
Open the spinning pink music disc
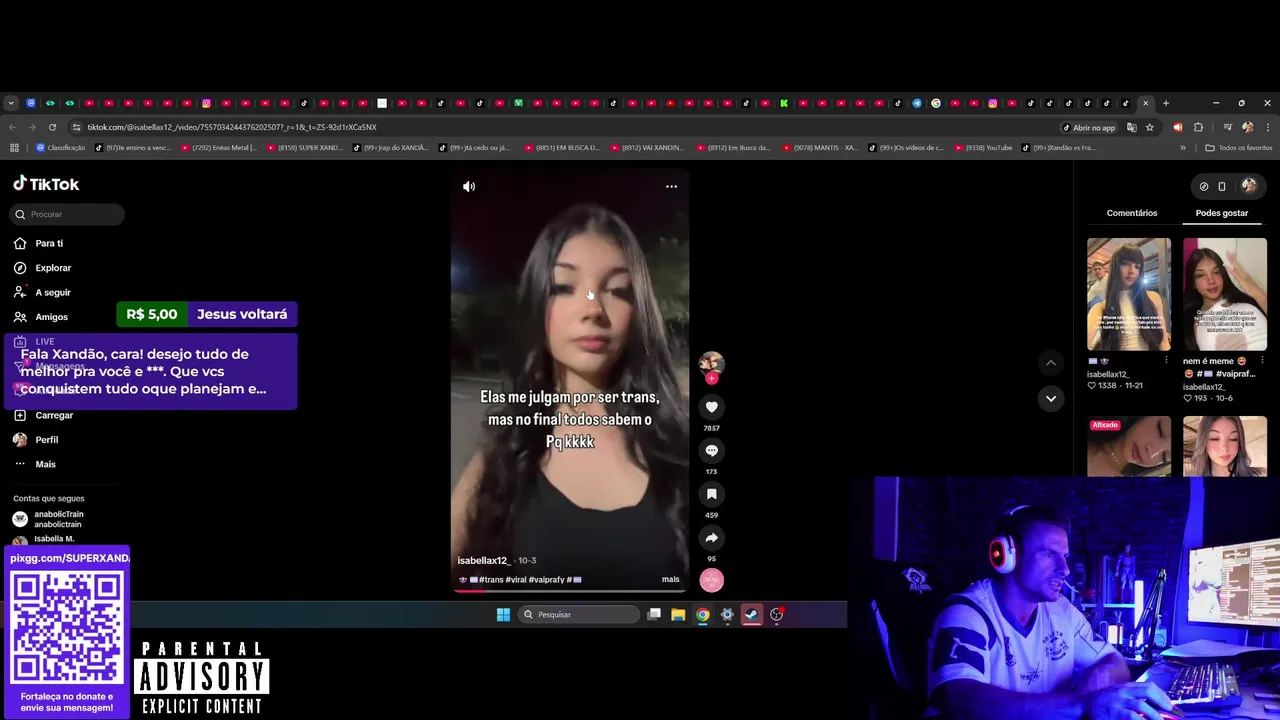(x=711, y=580)
